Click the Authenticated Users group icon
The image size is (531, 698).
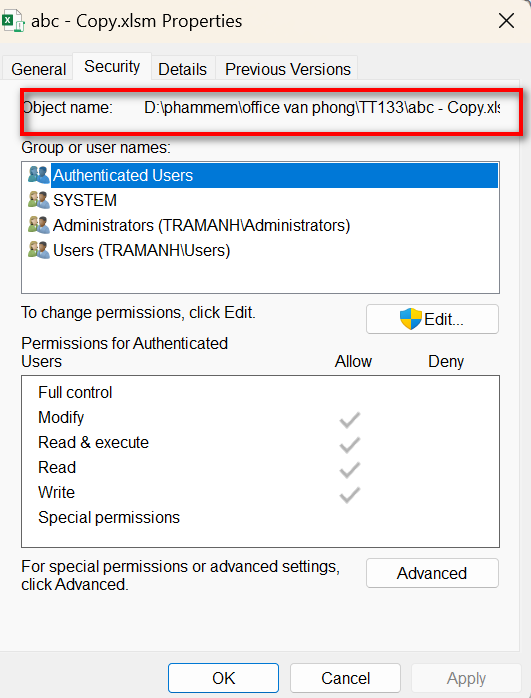(x=38, y=175)
